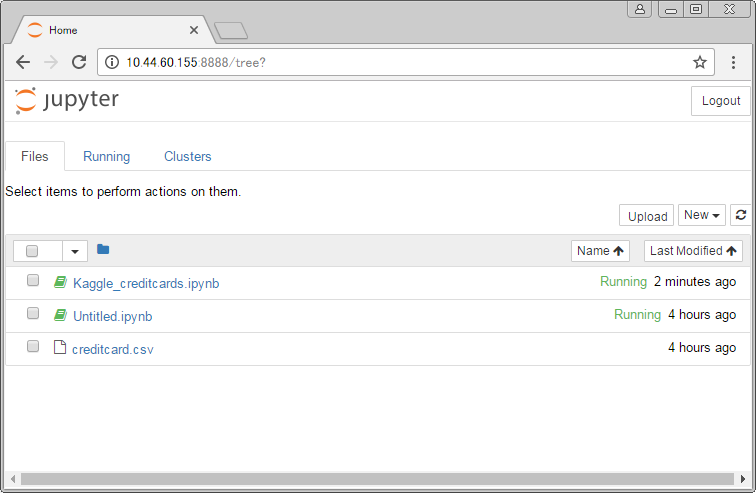Switch to the Files tab
The width and height of the screenshot is (756, 493).
click(35, 156)
